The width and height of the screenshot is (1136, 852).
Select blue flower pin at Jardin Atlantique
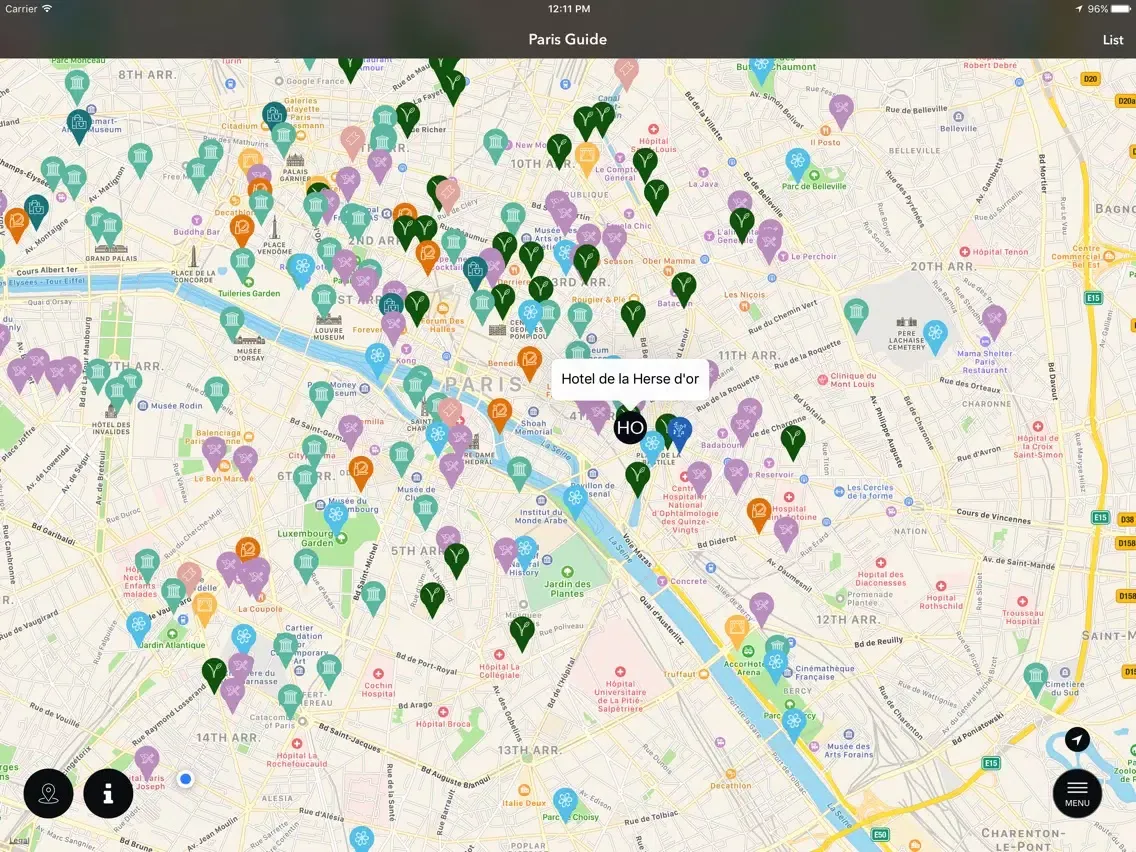point(138,625)
